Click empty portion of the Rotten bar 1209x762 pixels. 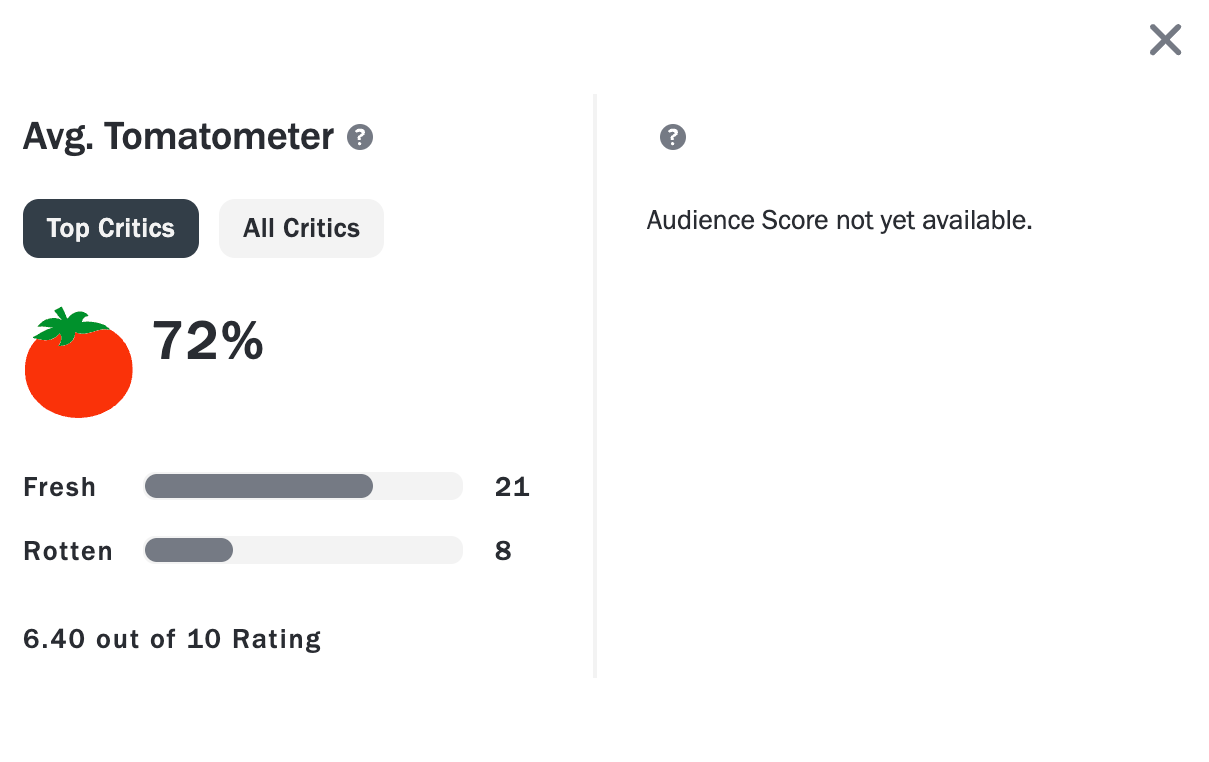tap(347, 550)
